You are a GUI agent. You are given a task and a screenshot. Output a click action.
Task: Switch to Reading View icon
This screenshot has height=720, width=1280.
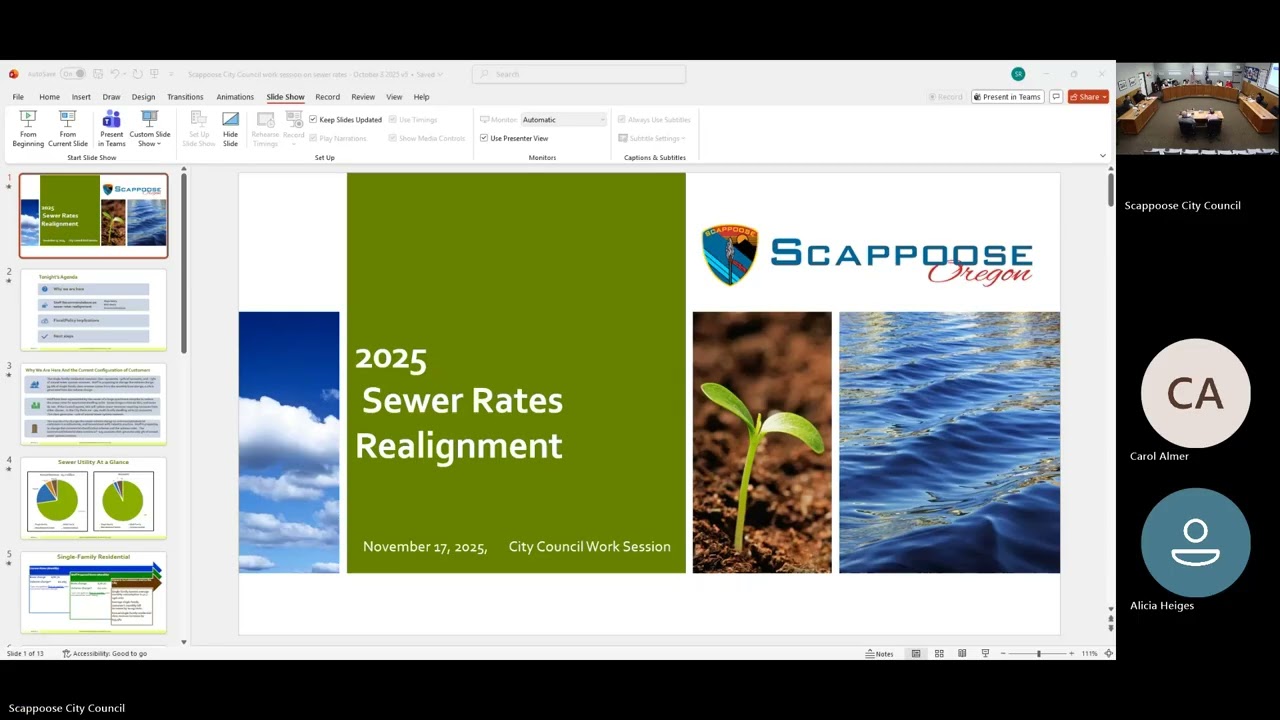coord(962,653)
